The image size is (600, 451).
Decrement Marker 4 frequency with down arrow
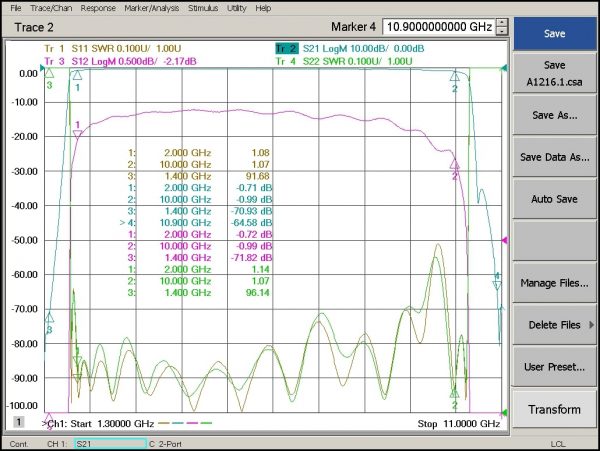click(502, 31)
